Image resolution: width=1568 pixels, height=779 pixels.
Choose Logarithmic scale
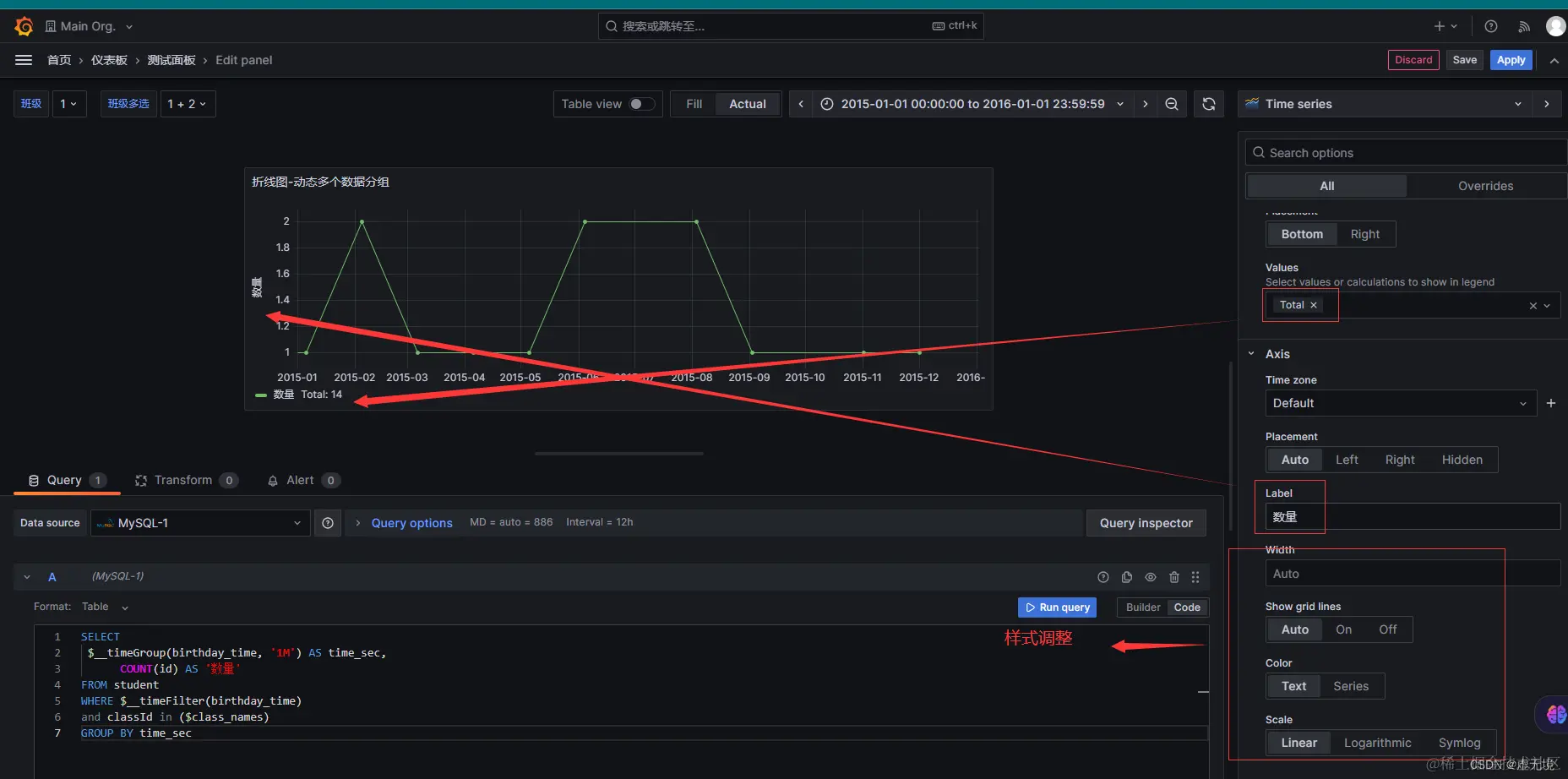coord(1378,743)
